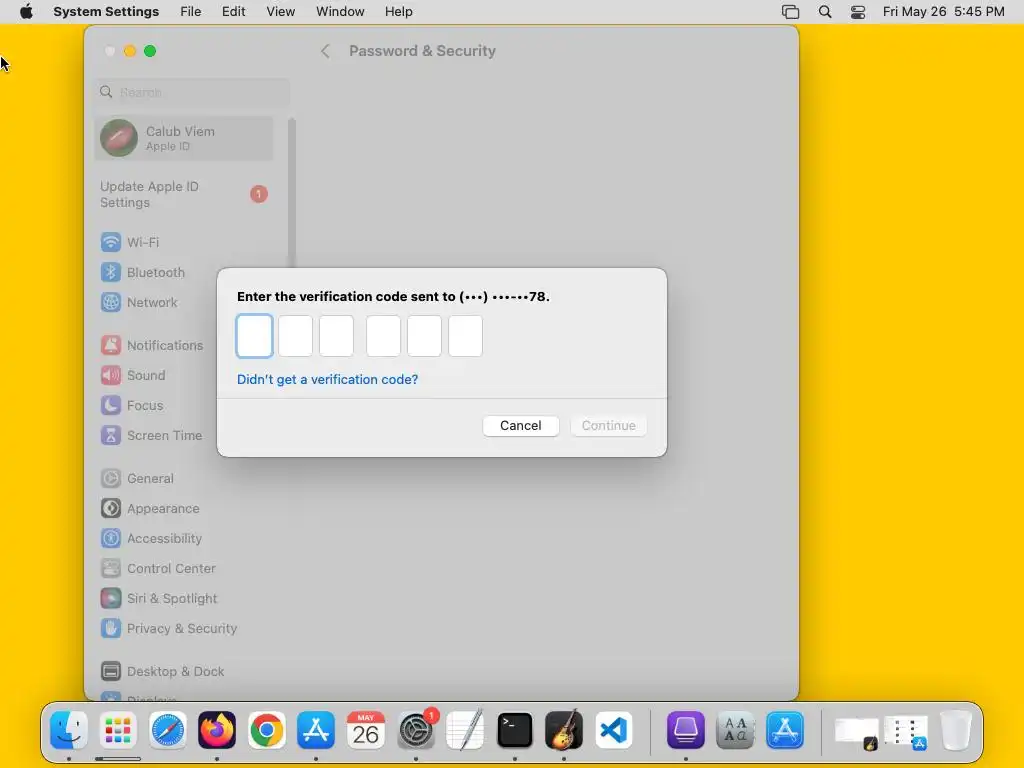The width and height of the screenshot is (1024, 768).
Task: Click the Accessibility icon in sidebar
Action: (110, 539)
